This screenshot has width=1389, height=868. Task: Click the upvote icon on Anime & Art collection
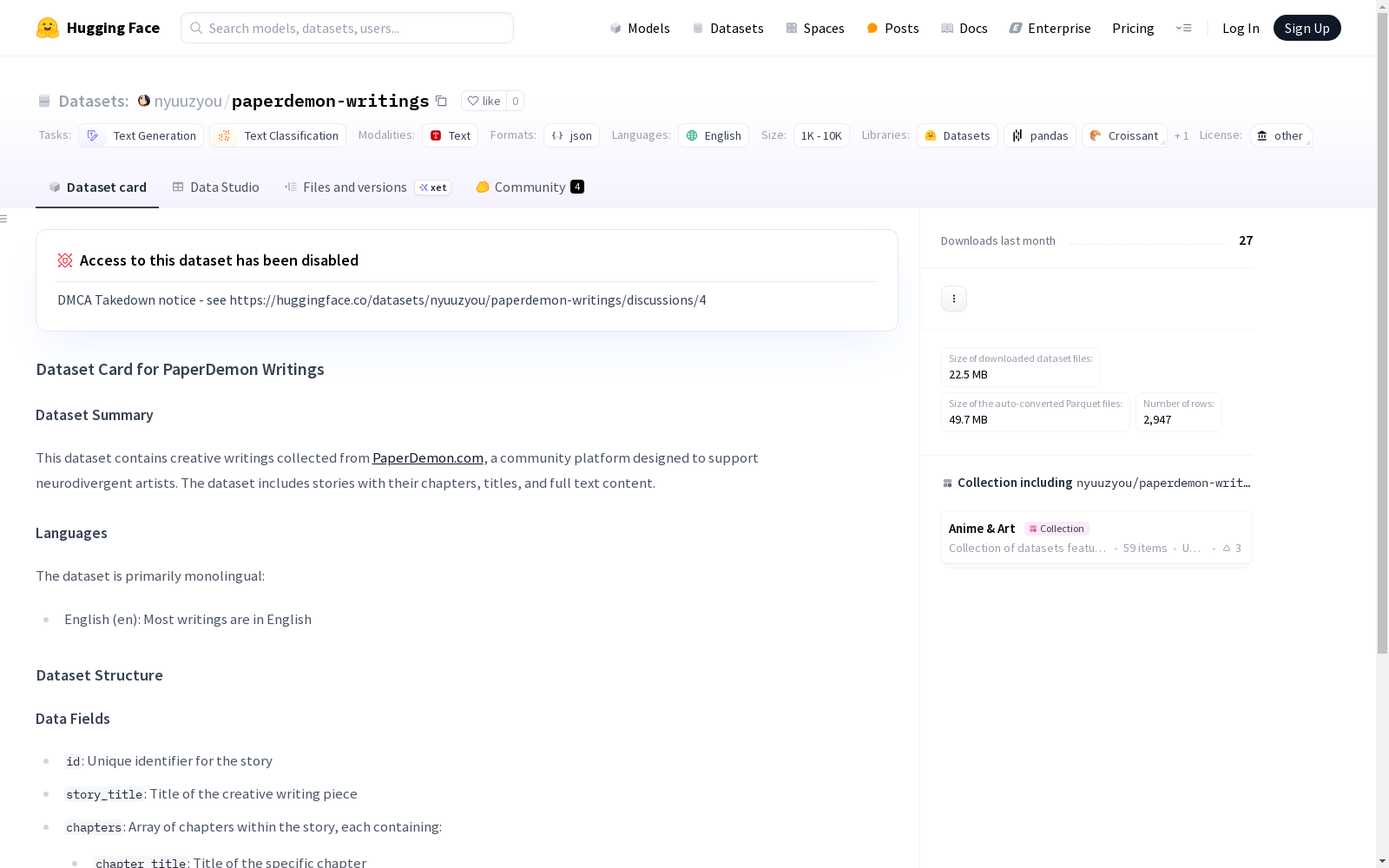point(1227,549)
